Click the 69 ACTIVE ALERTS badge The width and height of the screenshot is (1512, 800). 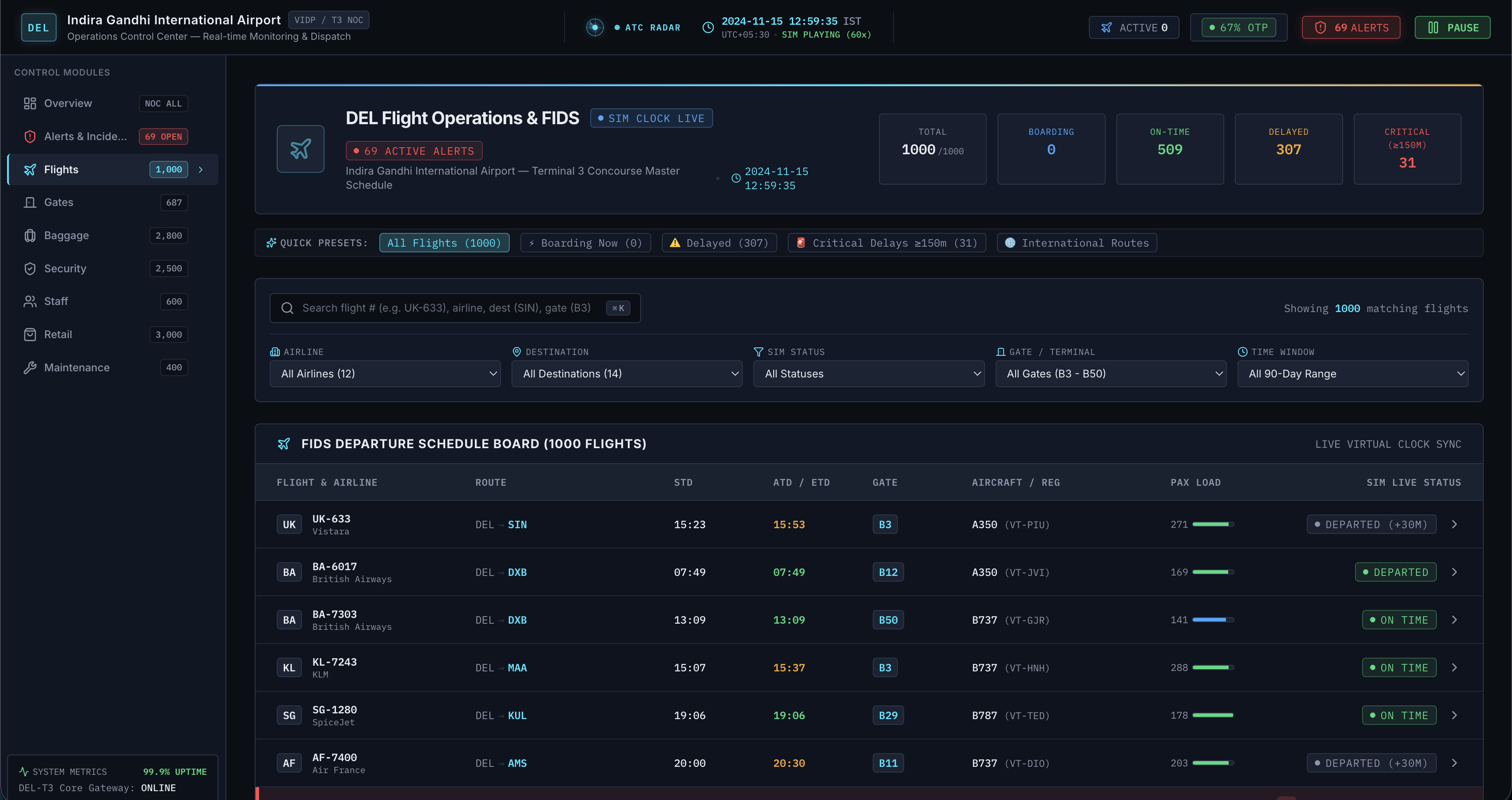(414, 151)
